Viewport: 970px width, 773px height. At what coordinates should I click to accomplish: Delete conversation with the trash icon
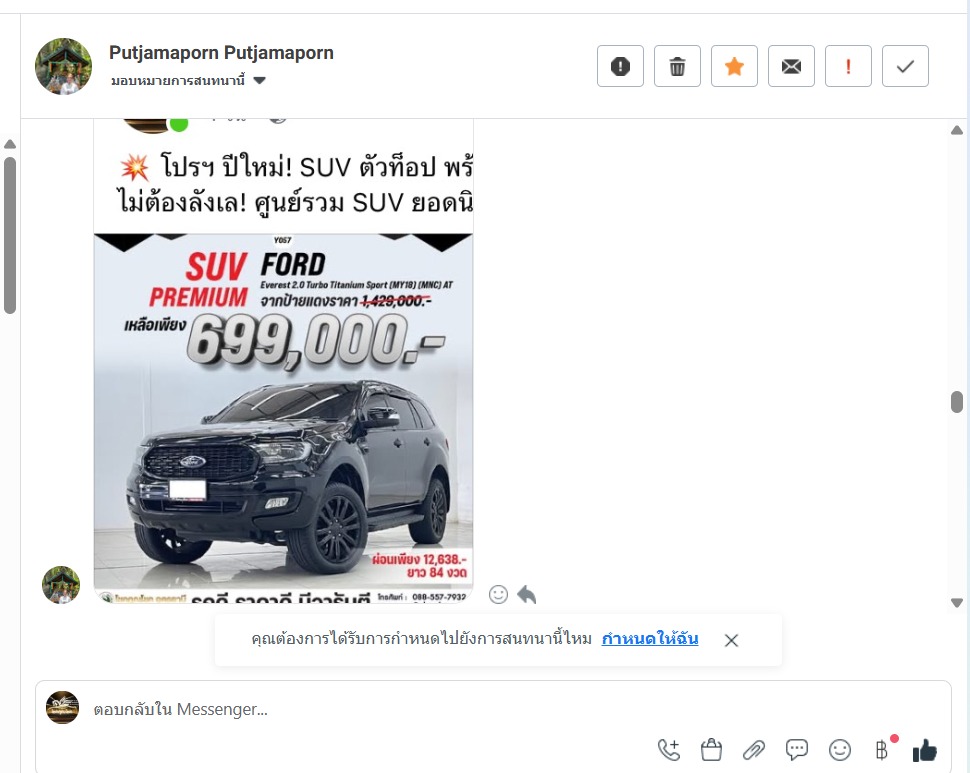tap(677, 66)
